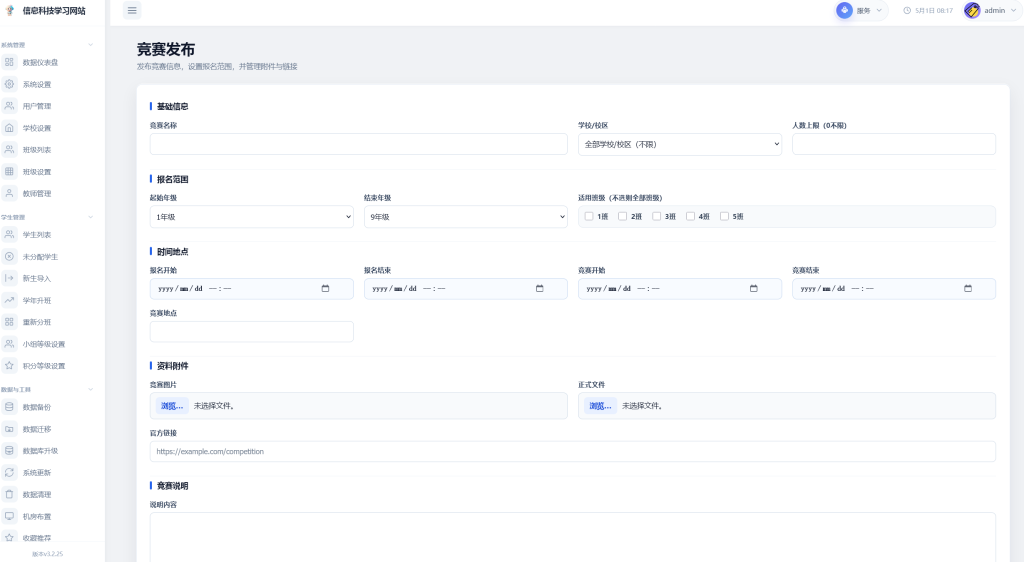
Task: Check the 1班 checkbox
Action: (x=589, y=216)
